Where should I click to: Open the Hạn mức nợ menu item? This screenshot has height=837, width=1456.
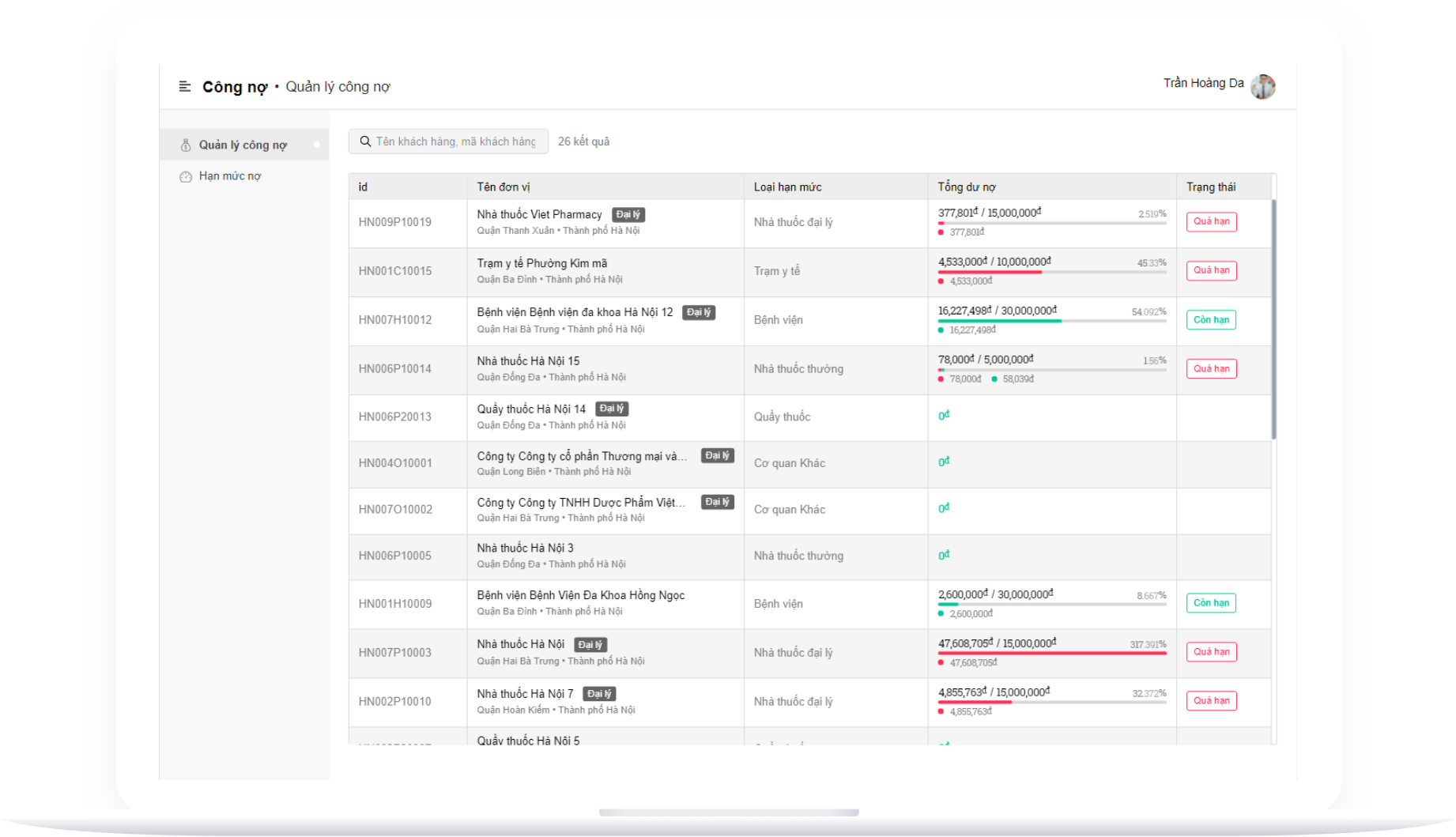tap(230, 176)
